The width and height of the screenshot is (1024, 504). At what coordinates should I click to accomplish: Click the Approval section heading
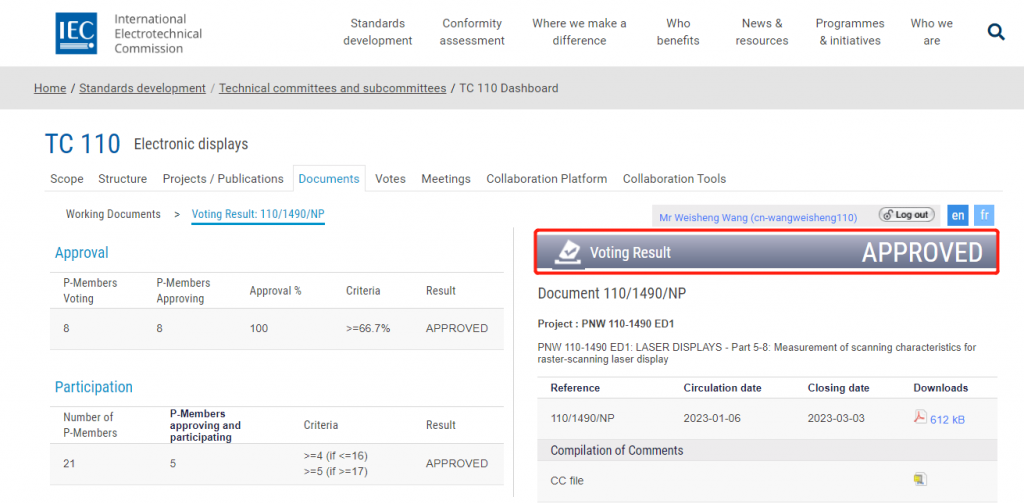[82, 253]
